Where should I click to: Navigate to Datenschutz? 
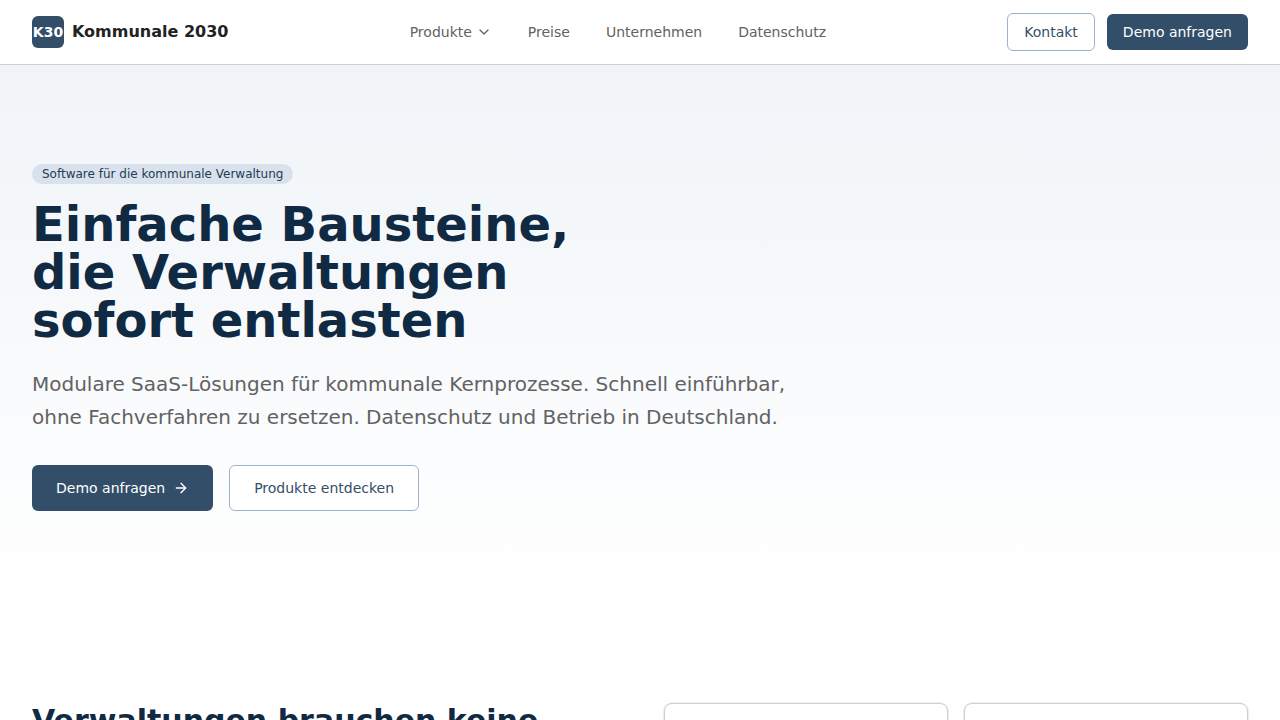click(x=782, y=32)
